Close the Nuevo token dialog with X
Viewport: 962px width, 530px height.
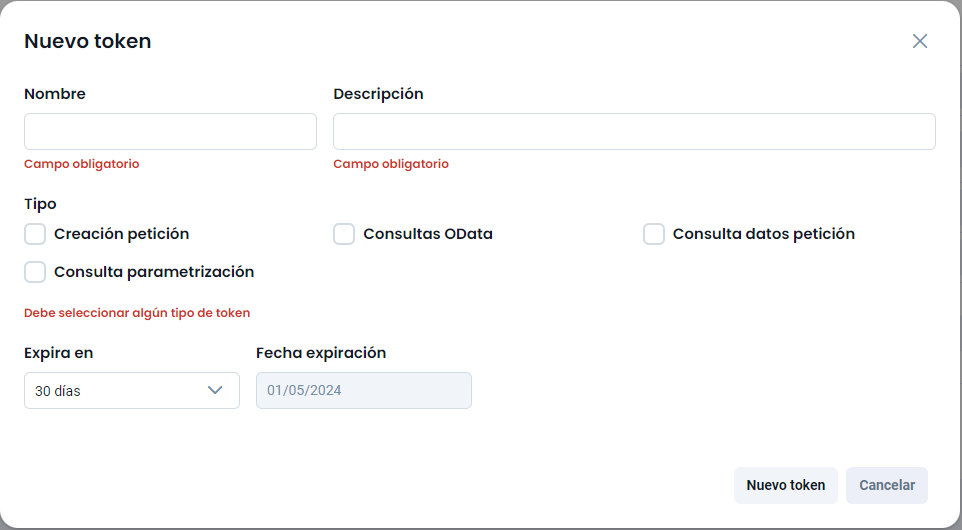(x=920, y=41)
